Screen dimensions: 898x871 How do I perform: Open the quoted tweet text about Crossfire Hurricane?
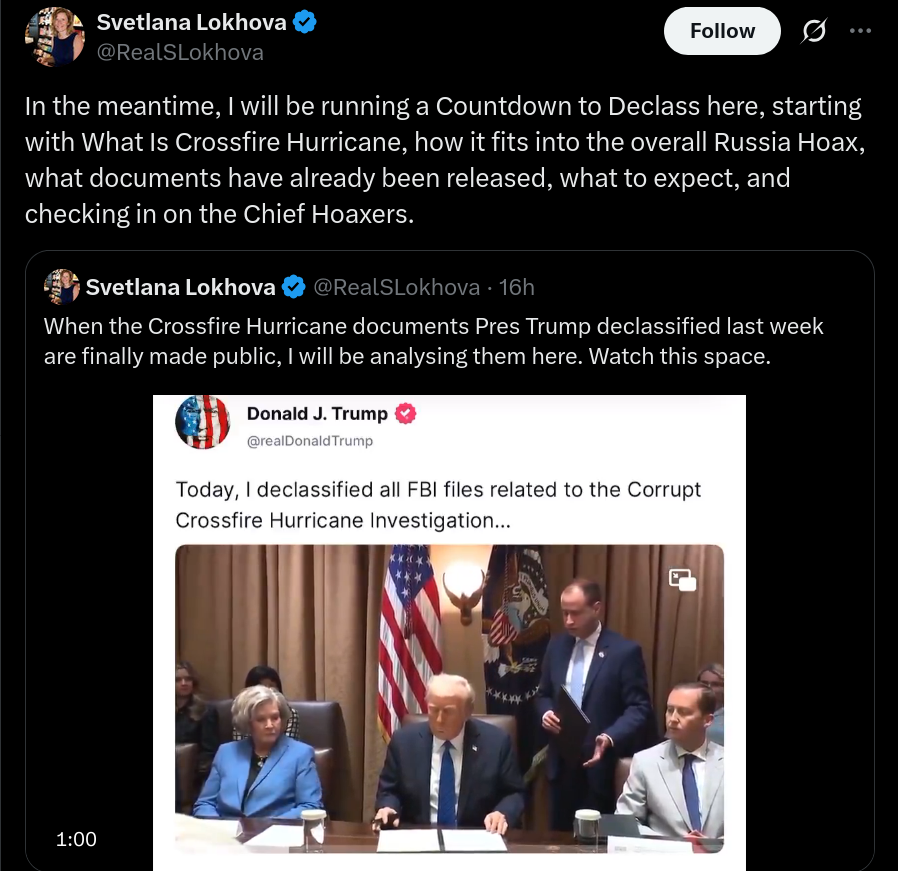tap(434, 341)
